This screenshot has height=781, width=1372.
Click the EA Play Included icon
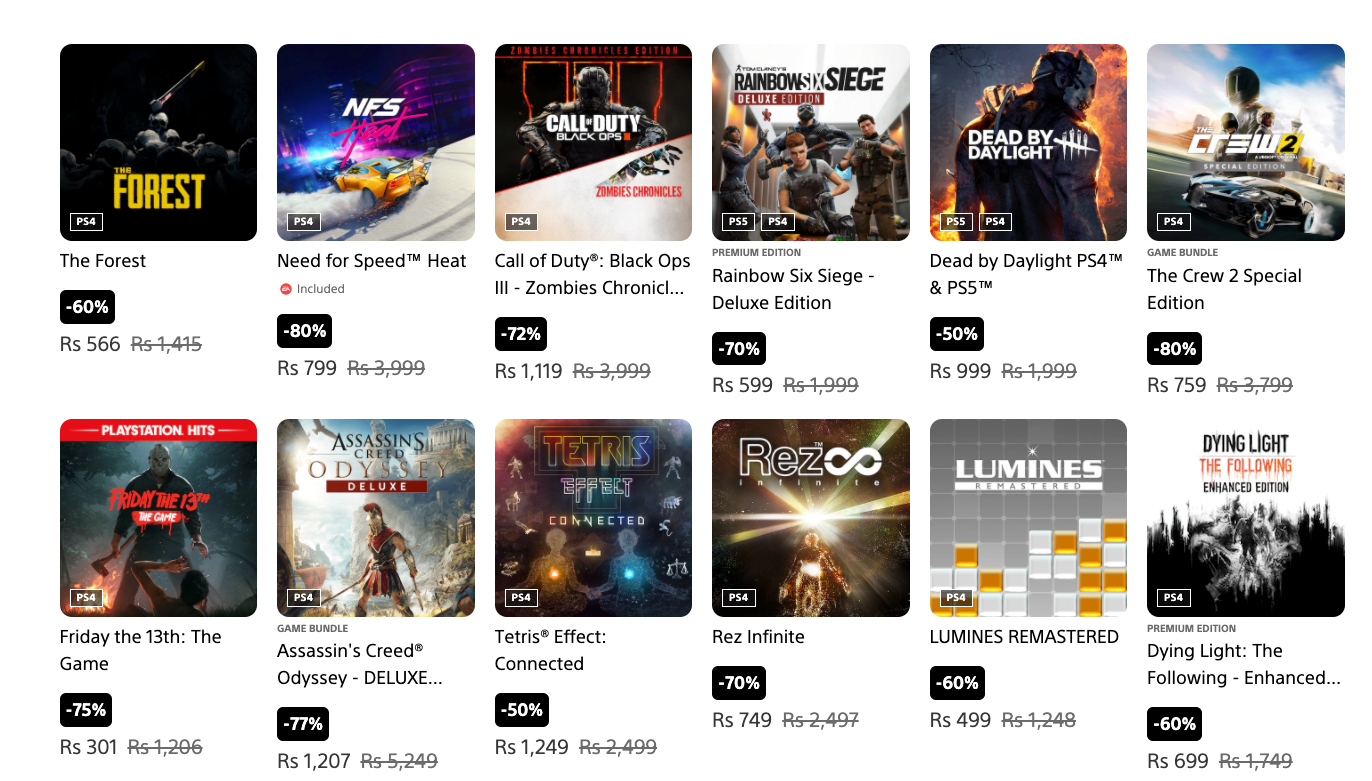pyautogui.click(x=286, y=289)
